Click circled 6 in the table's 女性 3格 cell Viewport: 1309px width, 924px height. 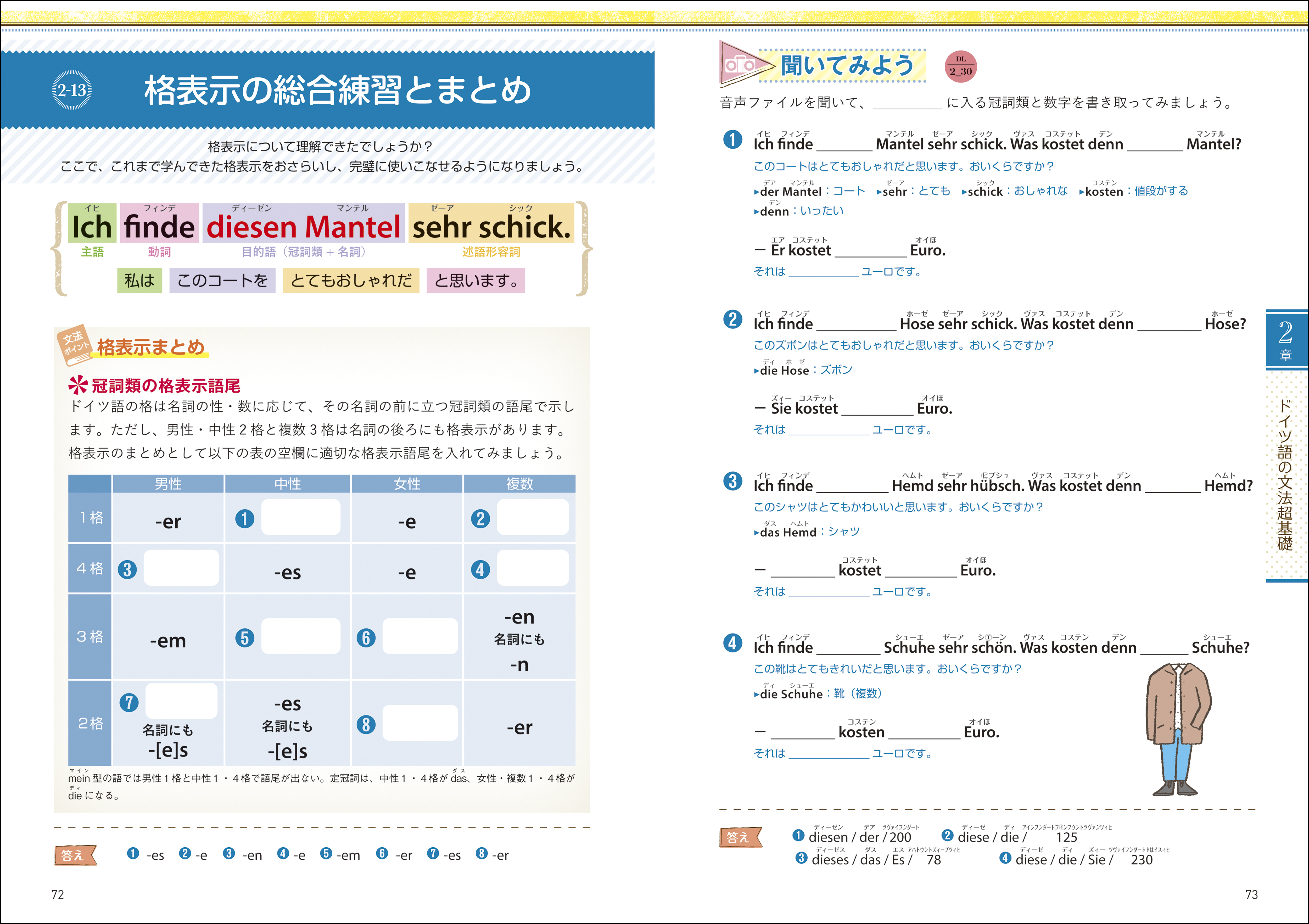pyautogui.click(x=366, y=638)
